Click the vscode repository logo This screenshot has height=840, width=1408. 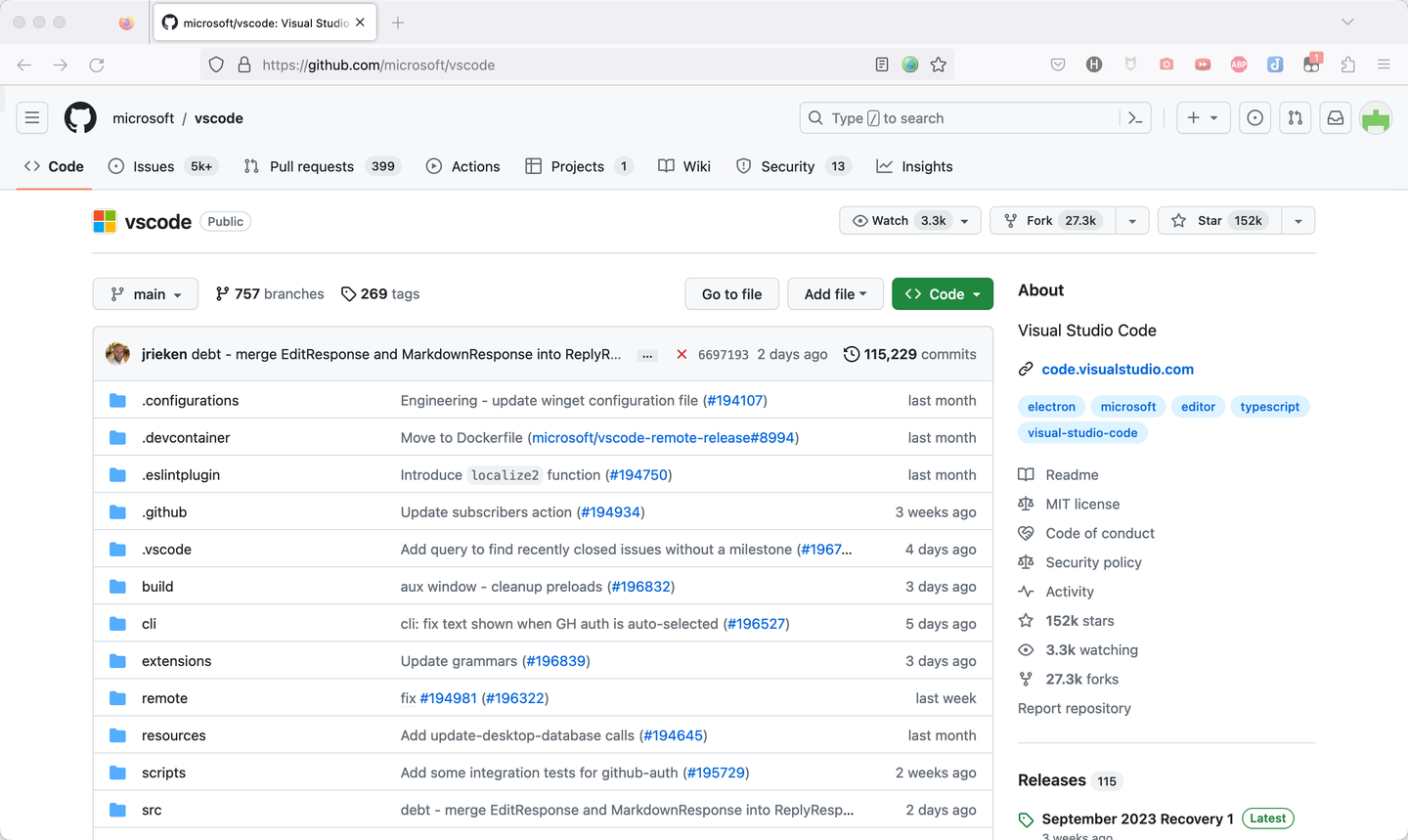click(x=105, y=221)
